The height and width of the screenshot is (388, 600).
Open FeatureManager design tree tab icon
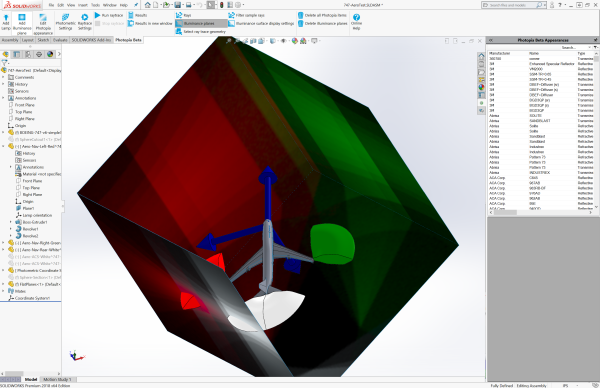coord(6,54)
